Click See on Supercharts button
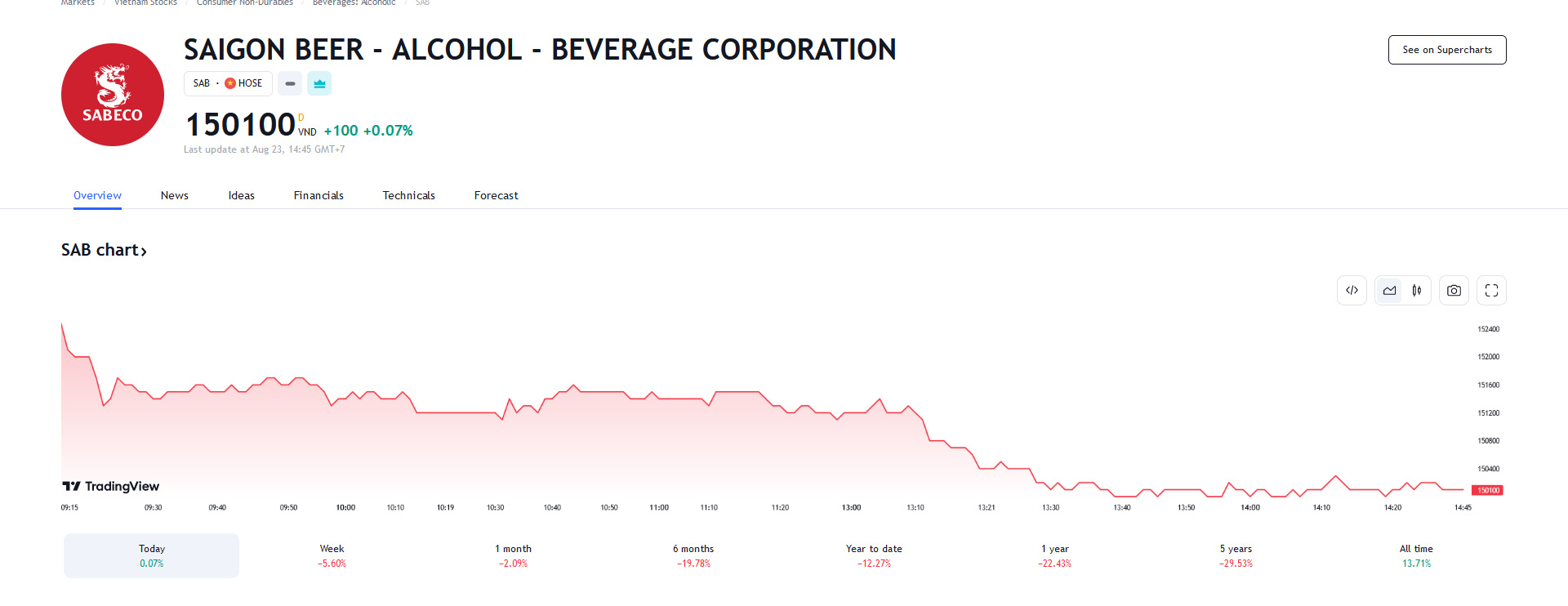This screenshot has width=1568, height=606. click(x=1446, y=50)
